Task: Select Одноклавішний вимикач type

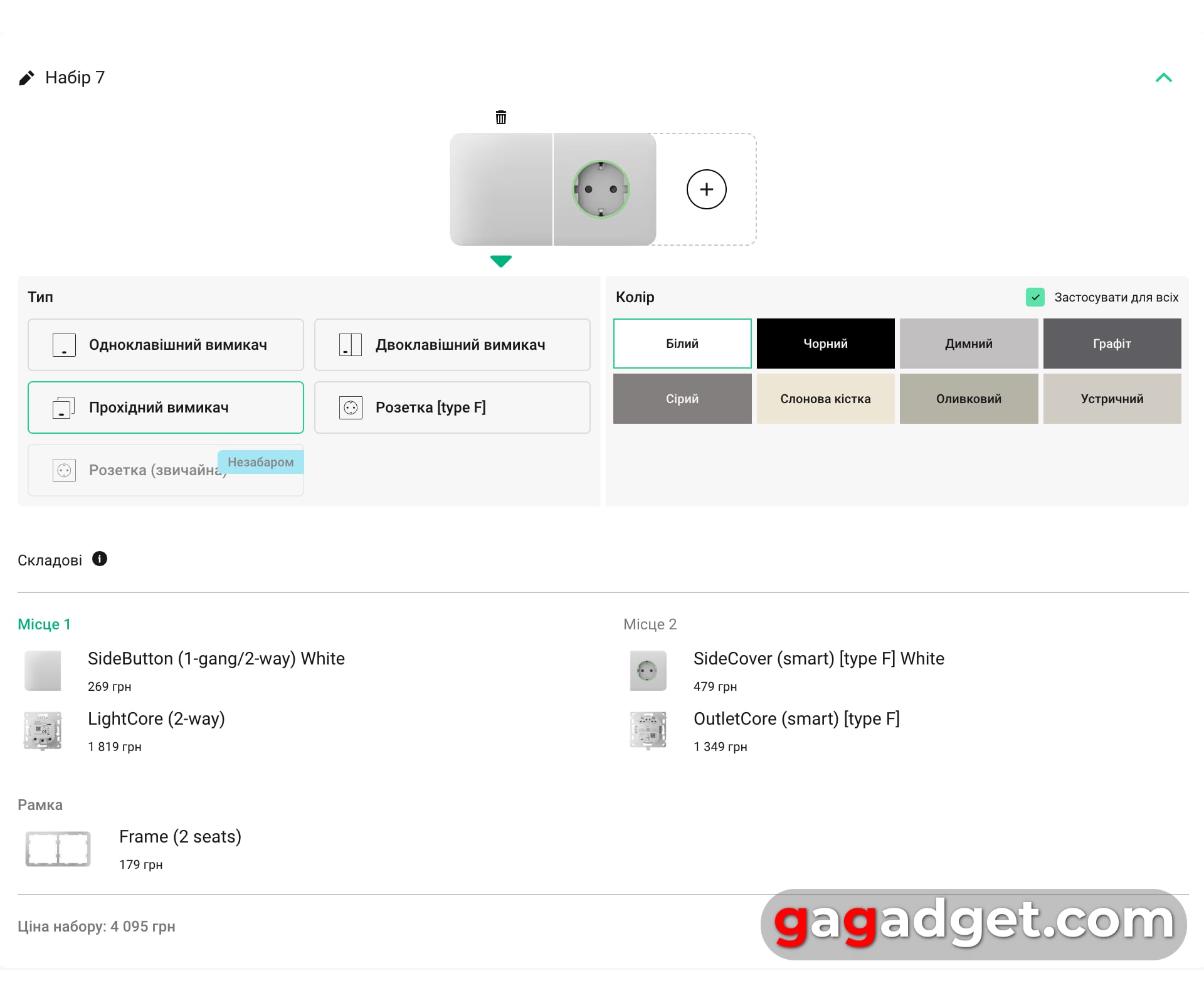Action: pyautogui.click(x=166, y=345)
